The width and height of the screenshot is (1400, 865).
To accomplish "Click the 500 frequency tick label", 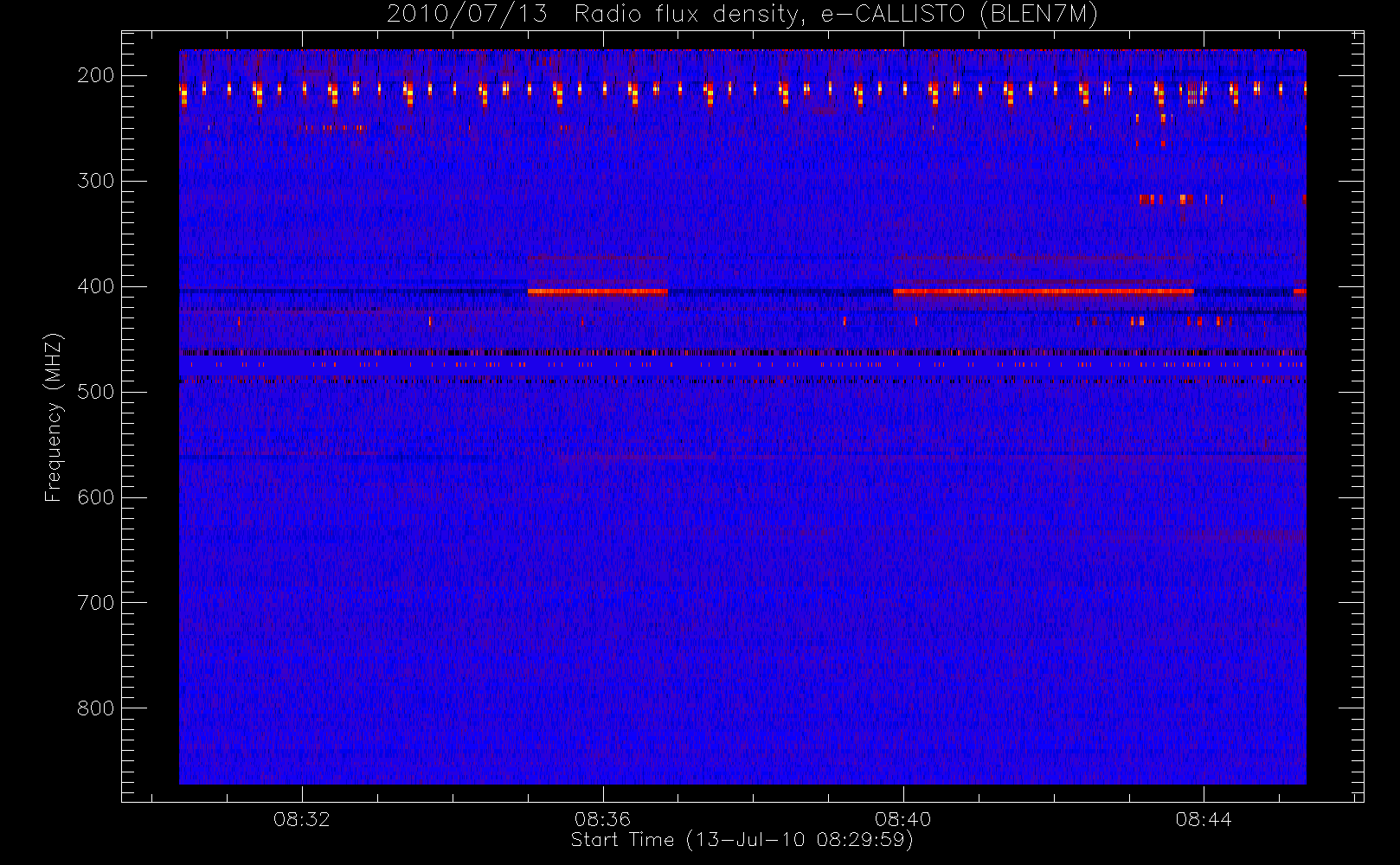I will [96, 392].
